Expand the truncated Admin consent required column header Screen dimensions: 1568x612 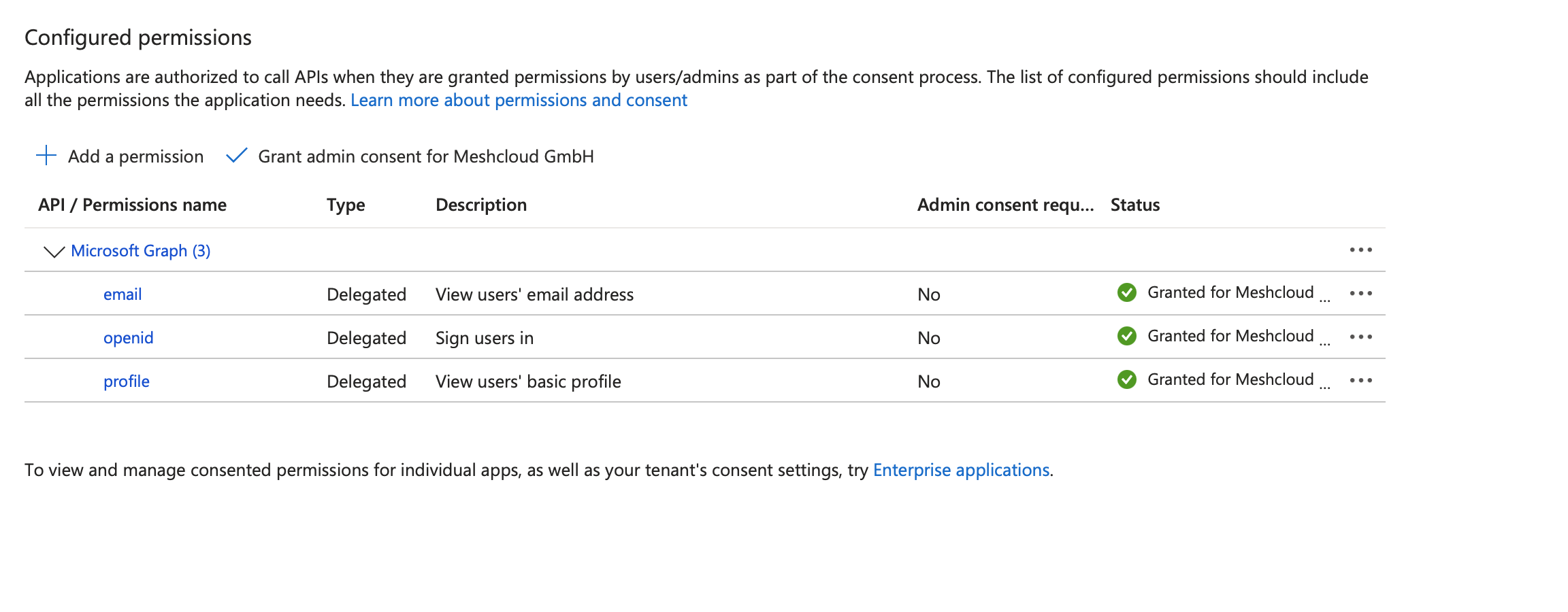click(x=1007, y=205)
